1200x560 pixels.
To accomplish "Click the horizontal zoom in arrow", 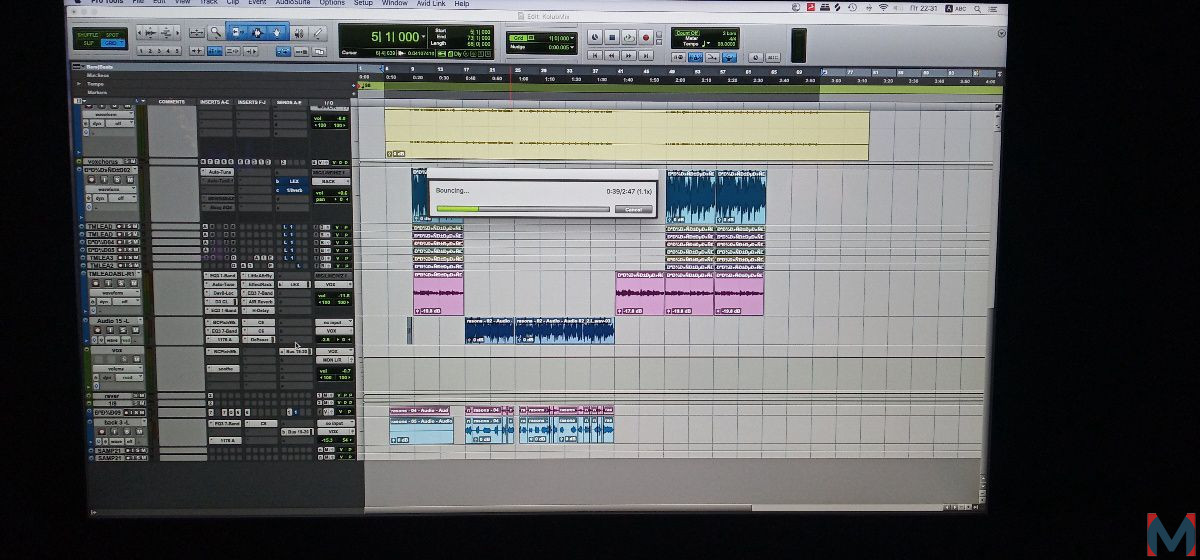I will 177,33.
